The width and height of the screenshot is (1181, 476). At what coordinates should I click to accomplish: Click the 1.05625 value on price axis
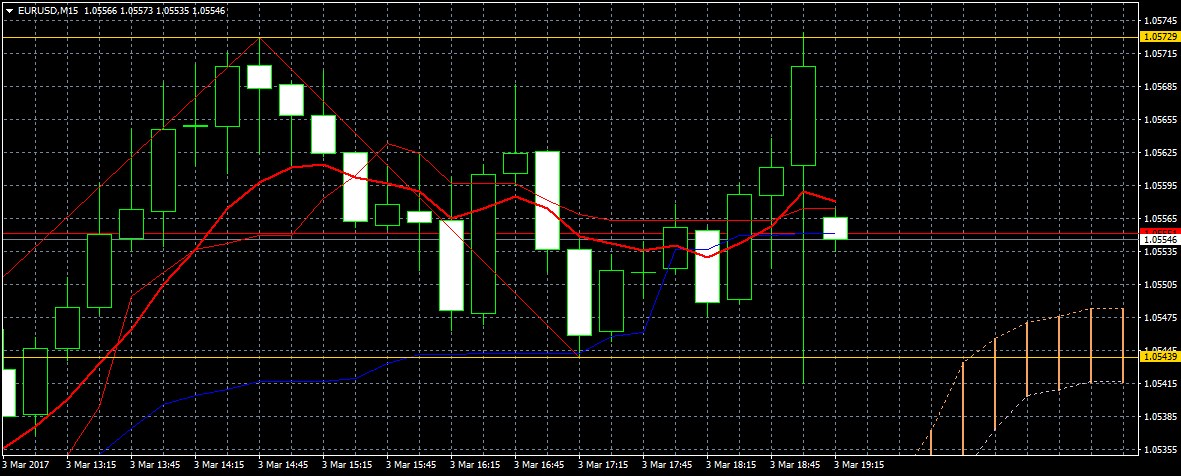1160,153
